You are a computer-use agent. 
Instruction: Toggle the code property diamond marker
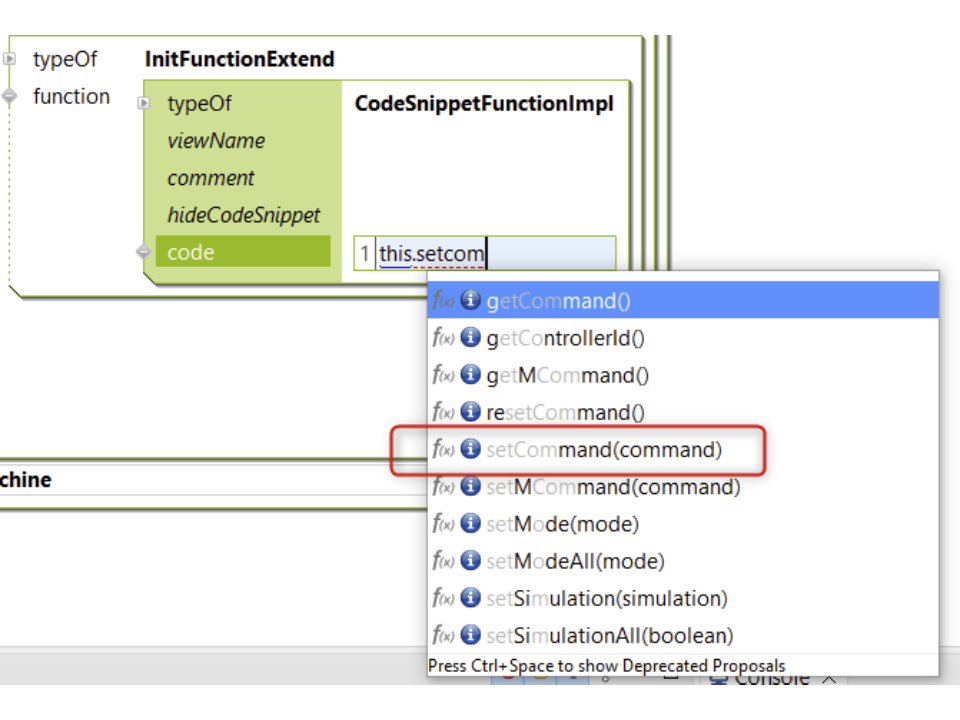144,253
